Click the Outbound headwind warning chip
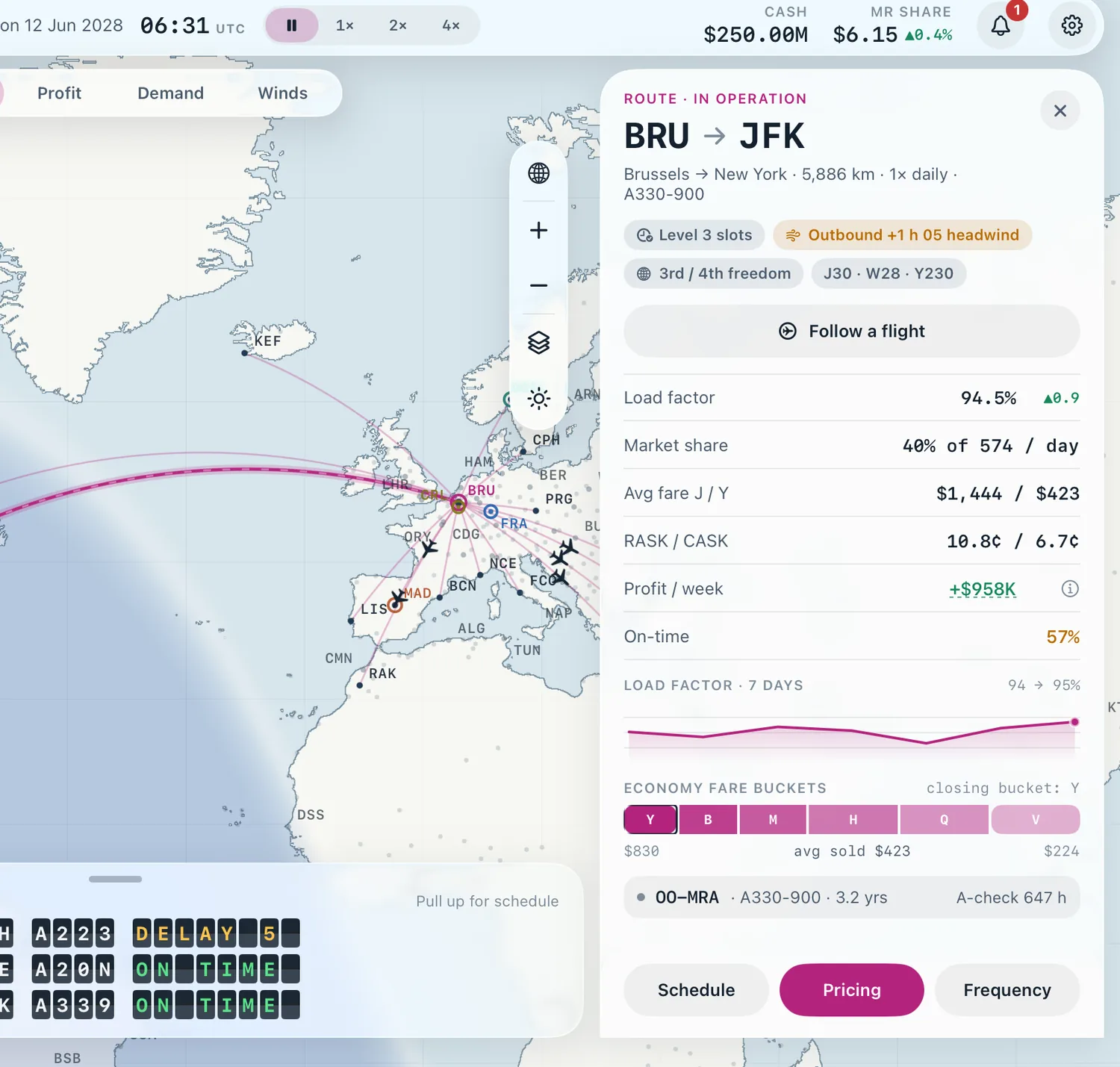 point(902,235)
